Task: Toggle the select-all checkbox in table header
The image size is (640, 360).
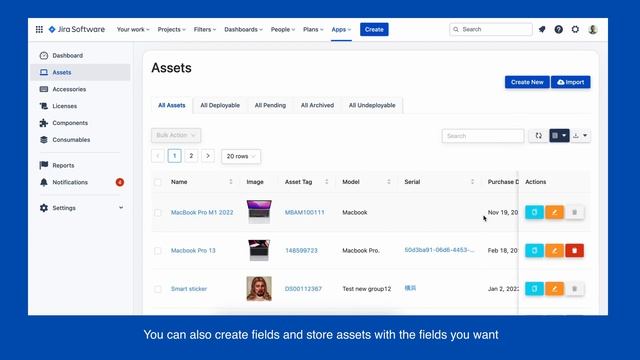Action: pos(158,182)
